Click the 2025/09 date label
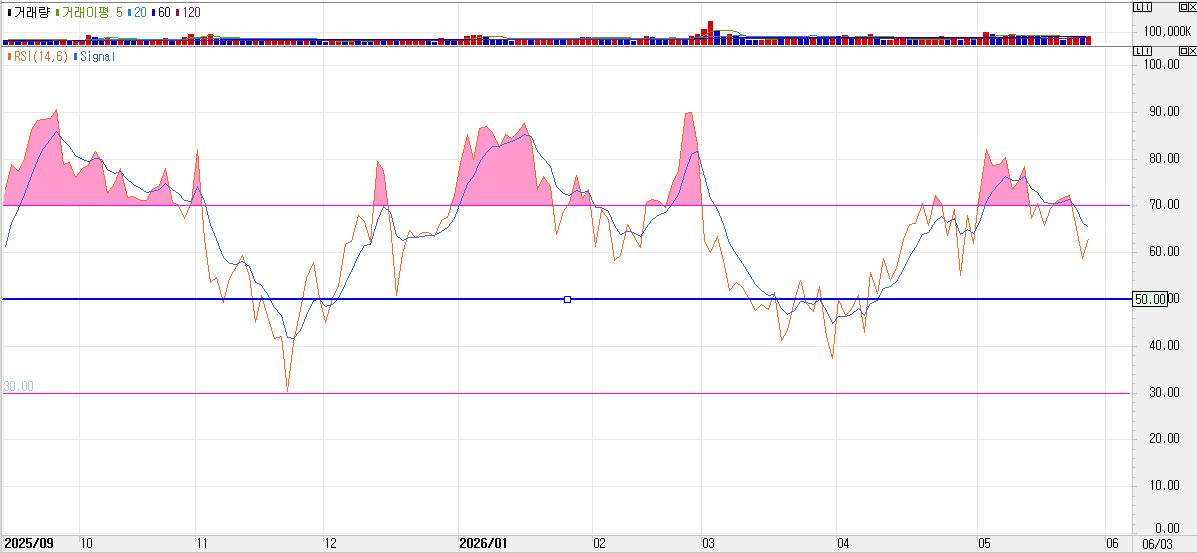This screenshot has height=553, width=1197. point(27,544)
